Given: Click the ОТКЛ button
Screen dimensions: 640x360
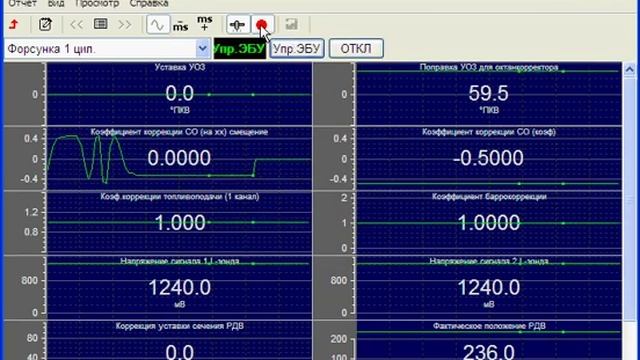Looking at the screenshot, I should [x=356, y=49].
